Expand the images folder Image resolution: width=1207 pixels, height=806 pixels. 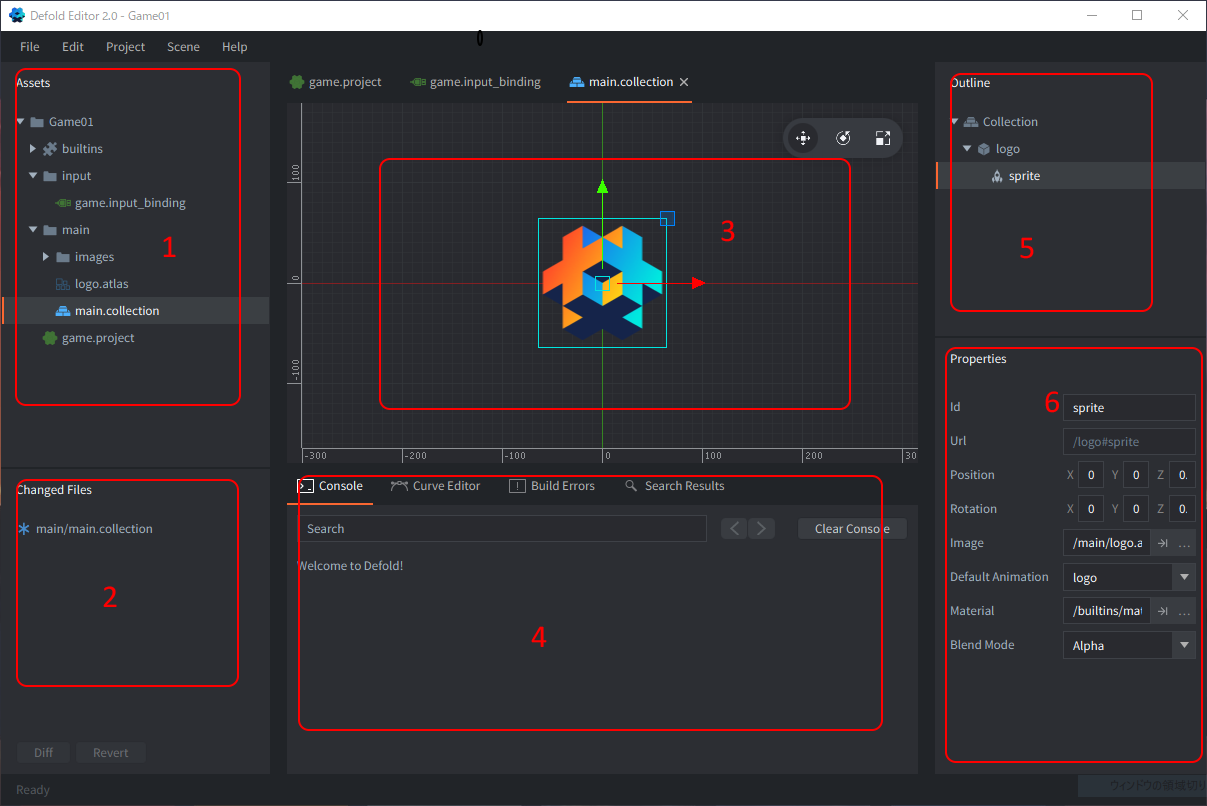46,257
